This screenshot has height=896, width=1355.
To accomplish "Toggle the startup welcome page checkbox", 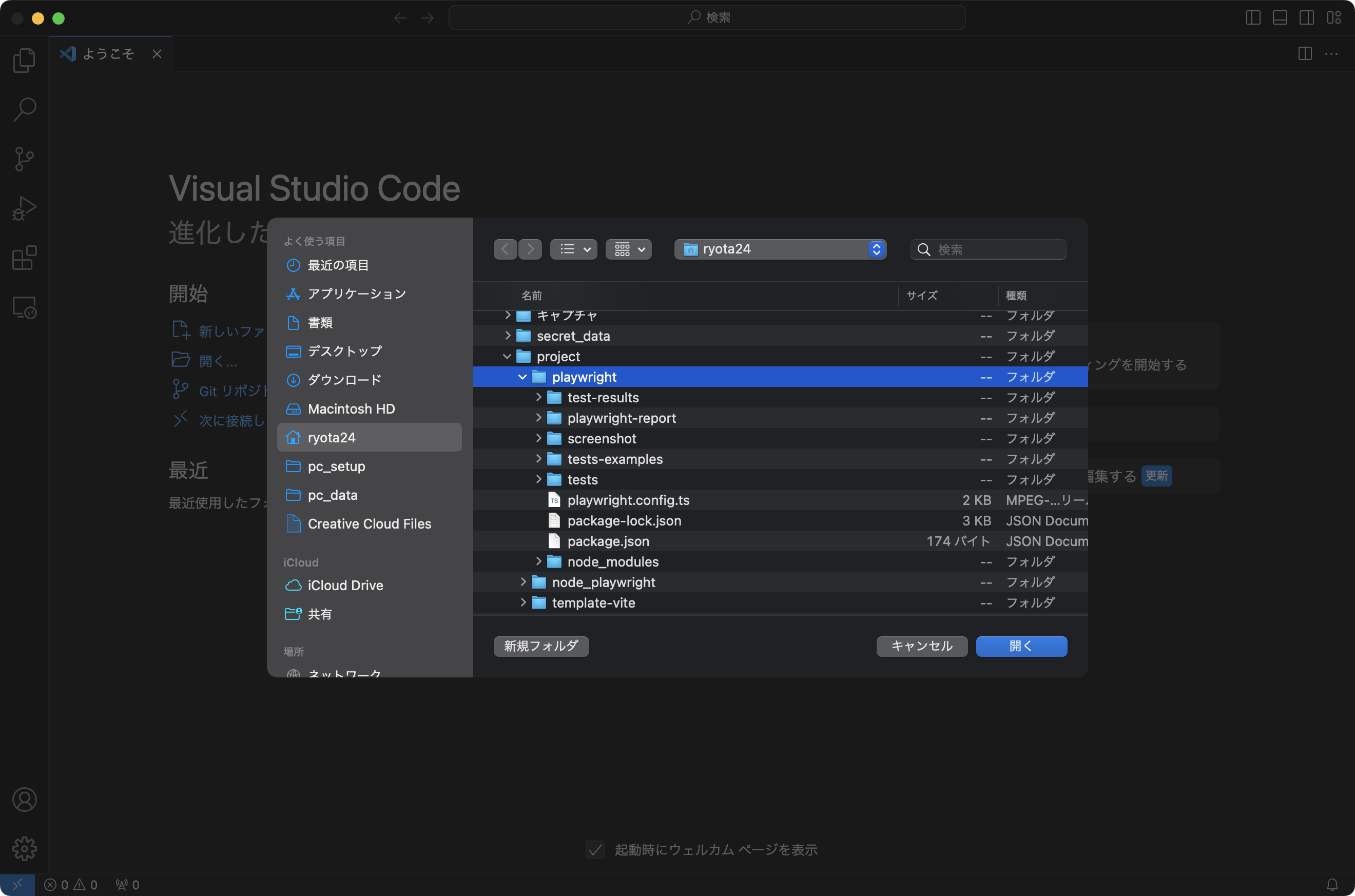I will 595,850.
